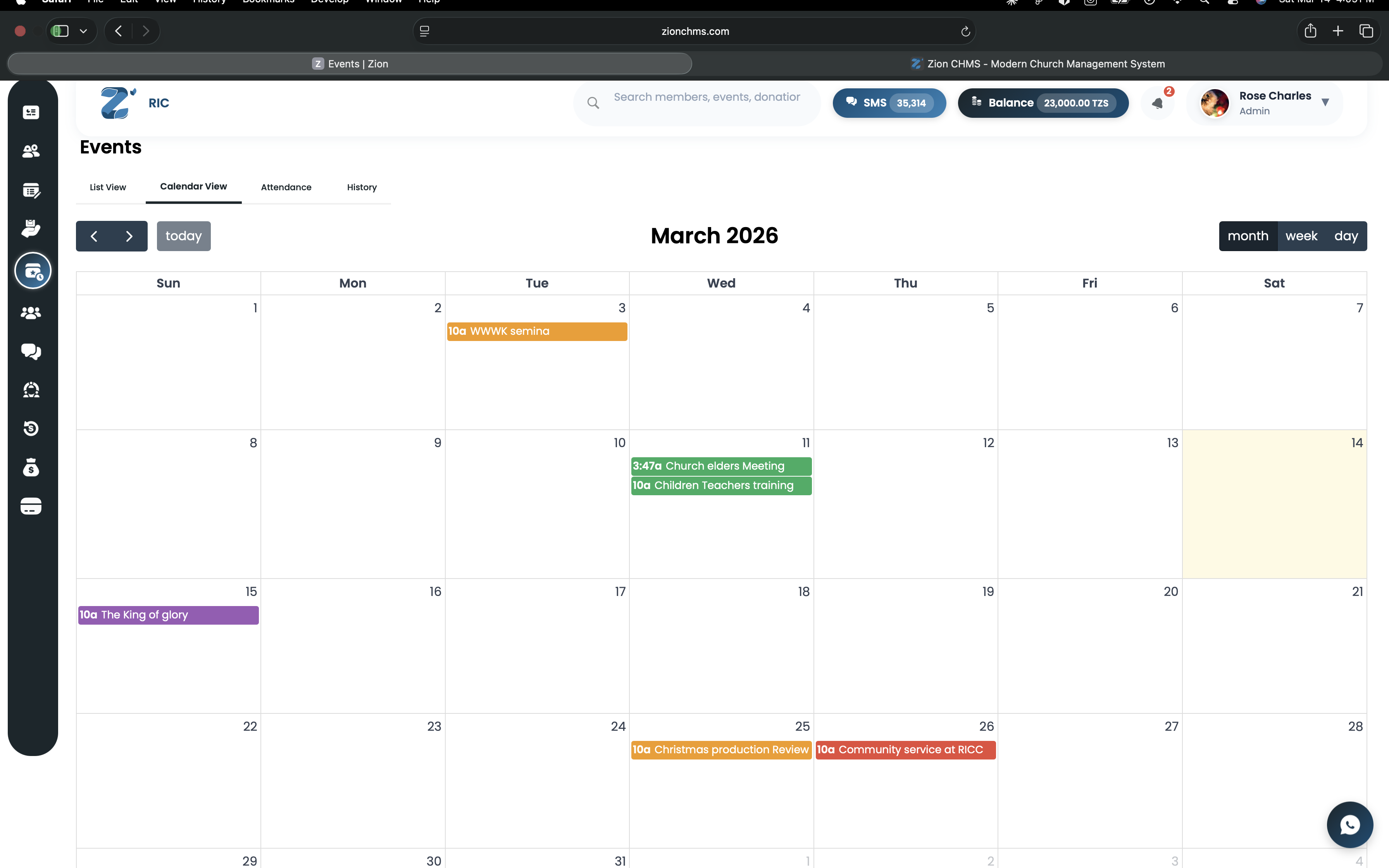Switch calendar to day view

(1346, 235)
